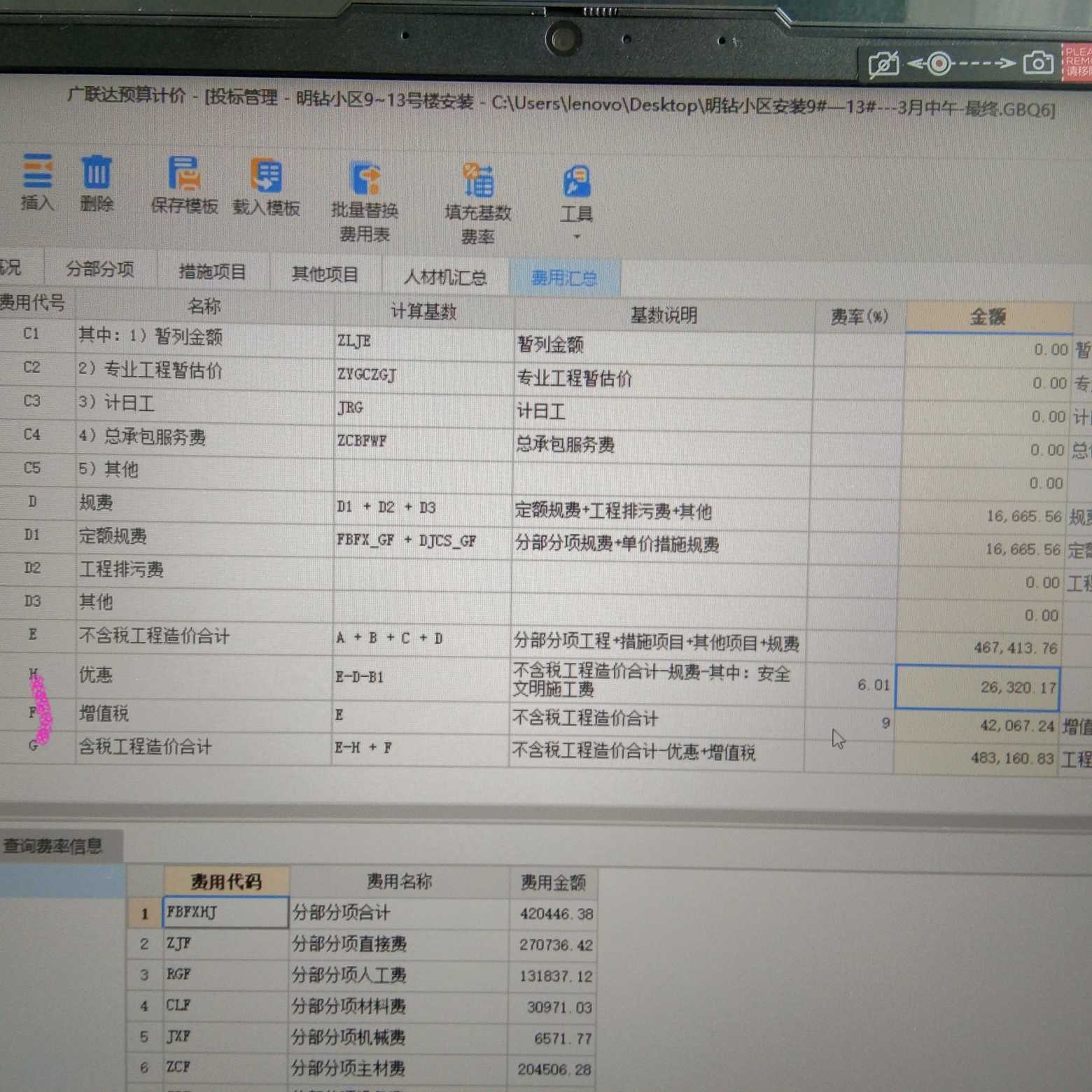
Task: Expand the 工具 dropdown arrow
Action: click(x=577, y=237)
